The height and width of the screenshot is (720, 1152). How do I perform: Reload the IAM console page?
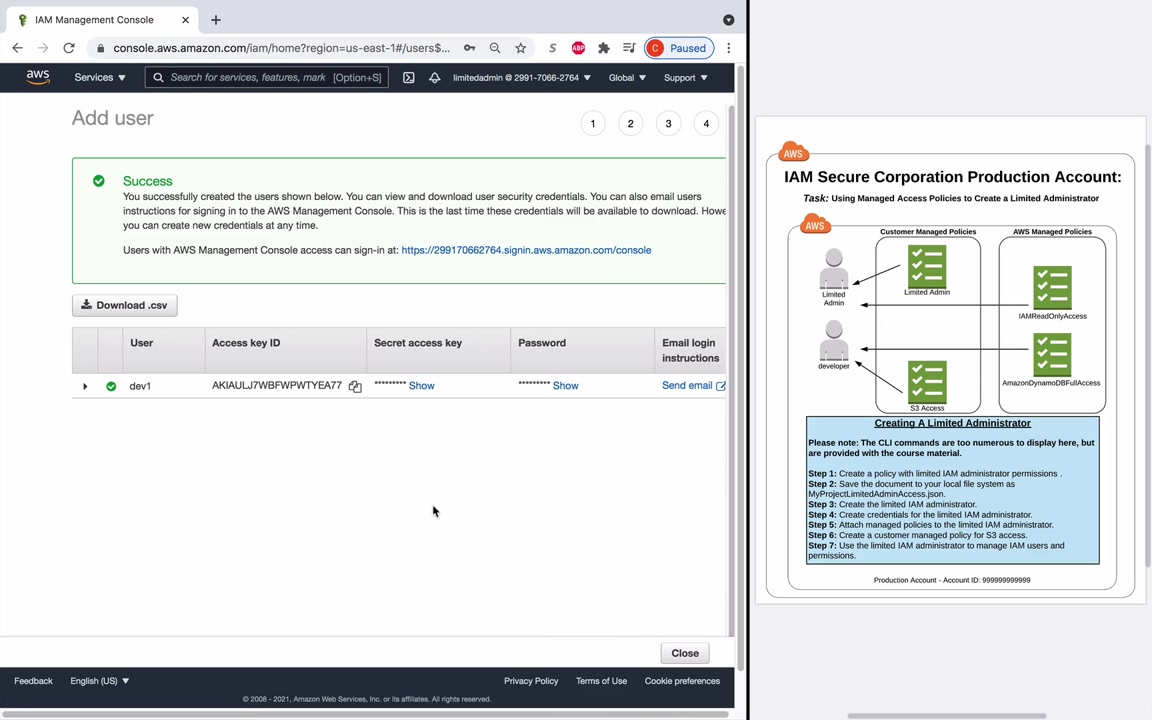(69, 48)
